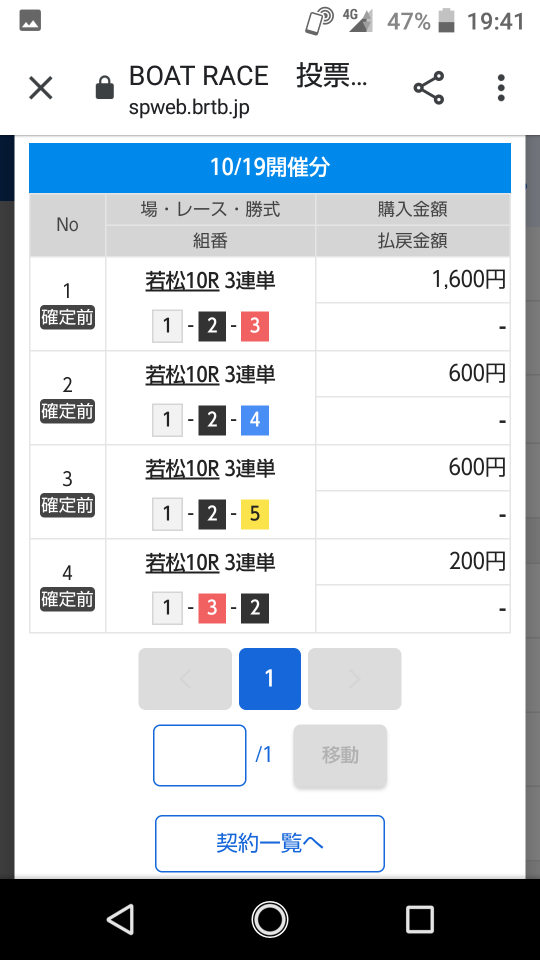
Task: Close the browser tab with X icon
Action: 41,88
